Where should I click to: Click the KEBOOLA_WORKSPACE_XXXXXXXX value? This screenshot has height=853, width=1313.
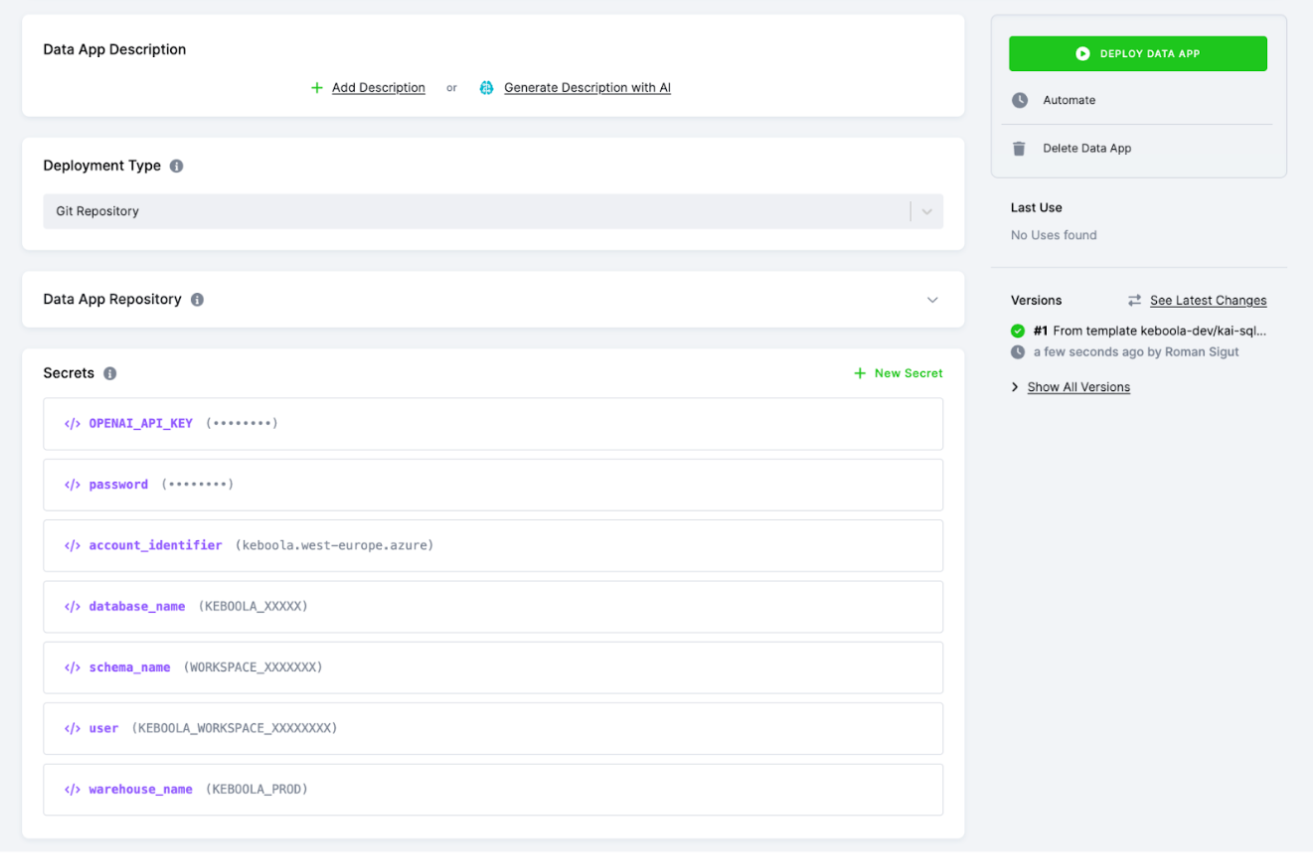pos(235,729)
